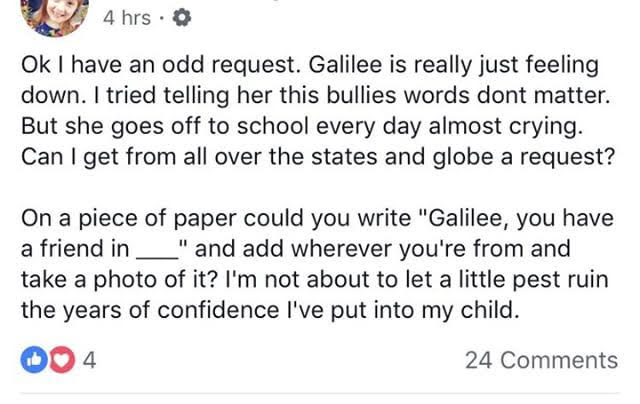Click the line 'the years of confidence'
This screenshot has width=640, height=404.
point(270,310)
